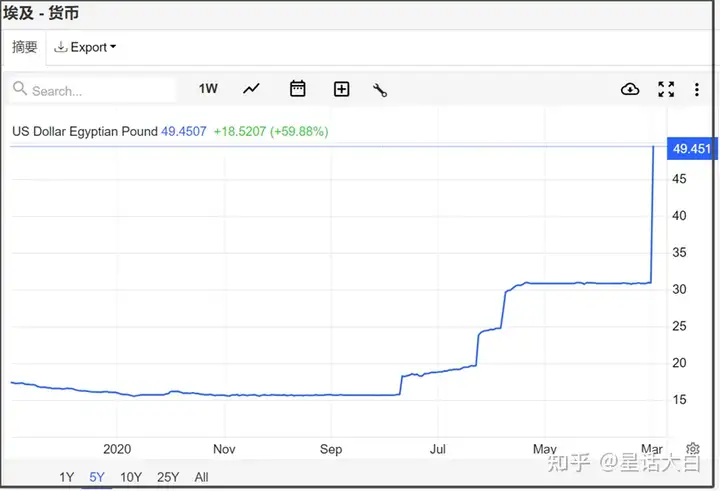720x491 pixels.
Task: Select the 5Y time range
Action: coord(97,477)
